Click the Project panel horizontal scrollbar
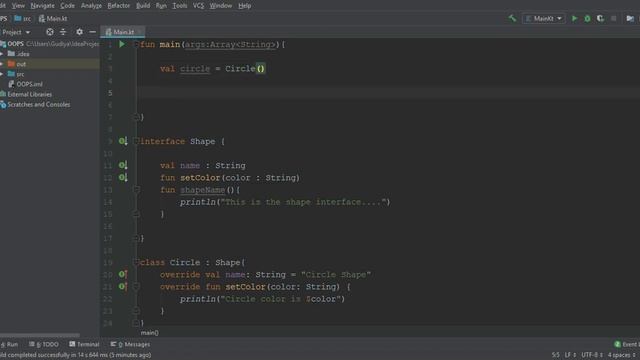The image size is (640, 360). pyautogui.click(x=40, y=335)
